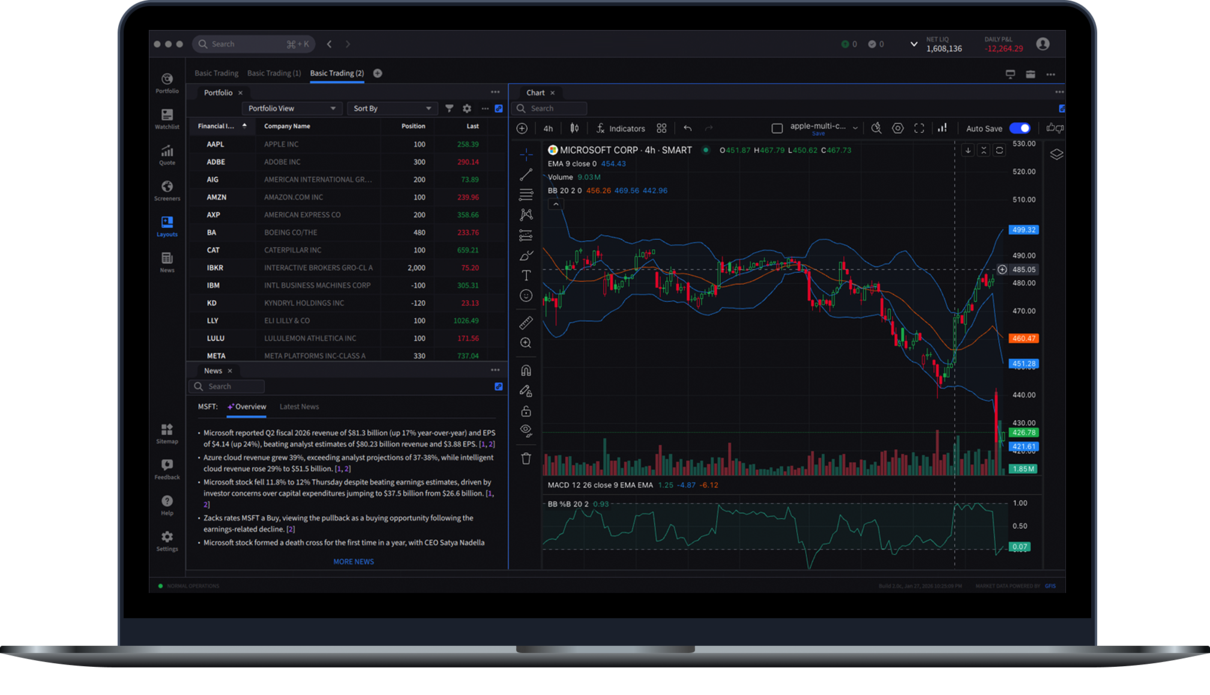The height and width of the screenshot is (695, 1210).
Task: Open the Sitemap sidebar icon
Action: click(x=167, y=433)
